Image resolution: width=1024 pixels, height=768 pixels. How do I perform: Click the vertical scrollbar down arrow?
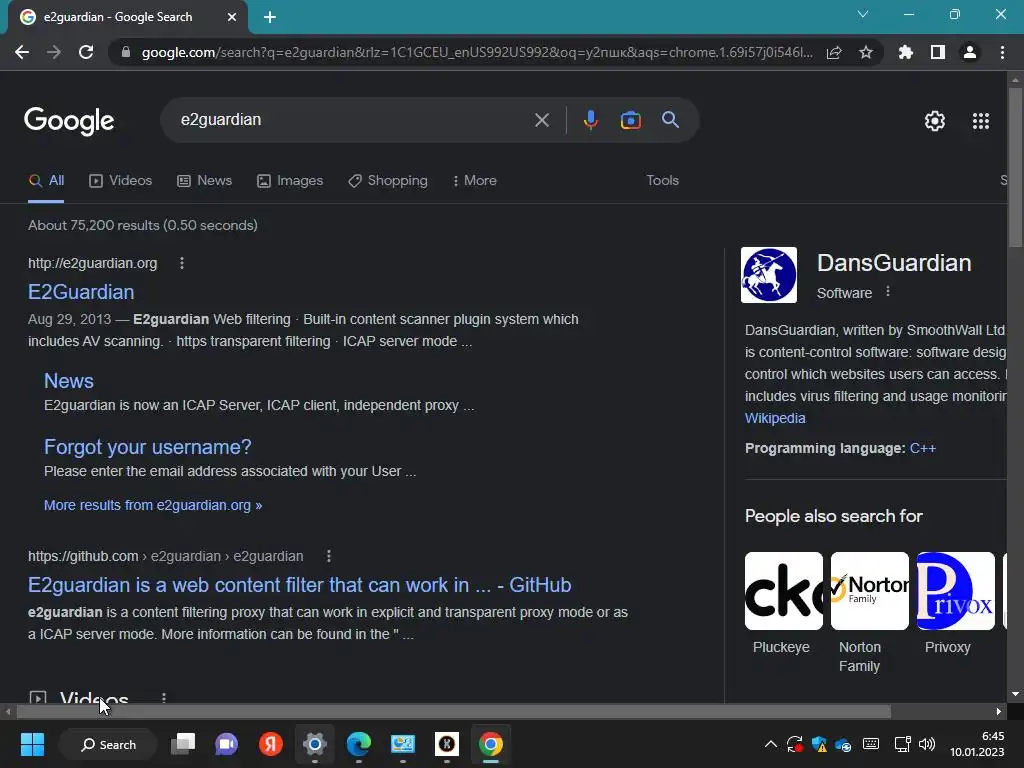coord(1015,694)
